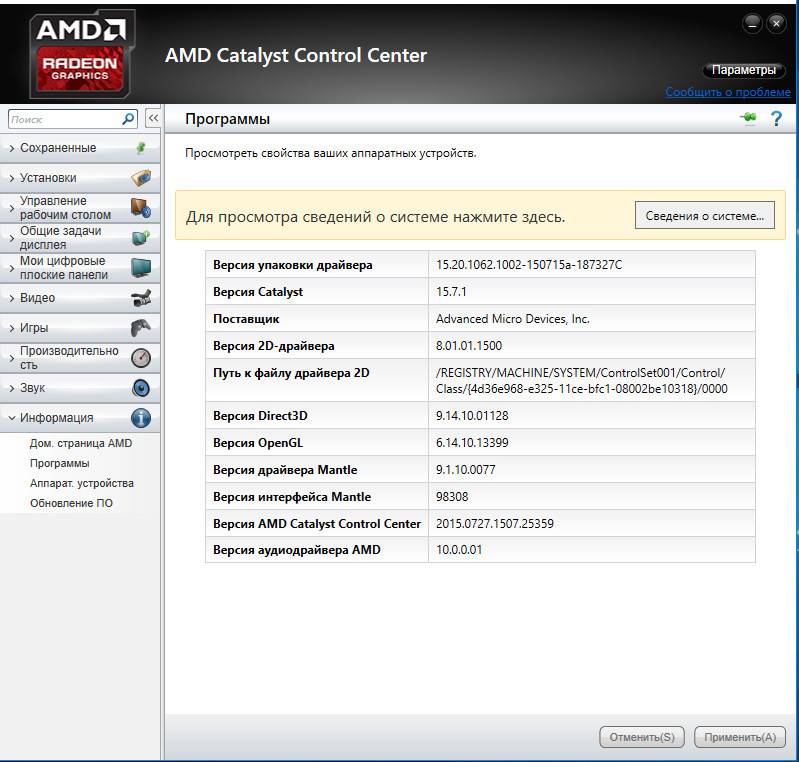Focus the Поиск search field
Viewport: 799px width, 762px height.
pyautogui.click(x=65, y=119)
